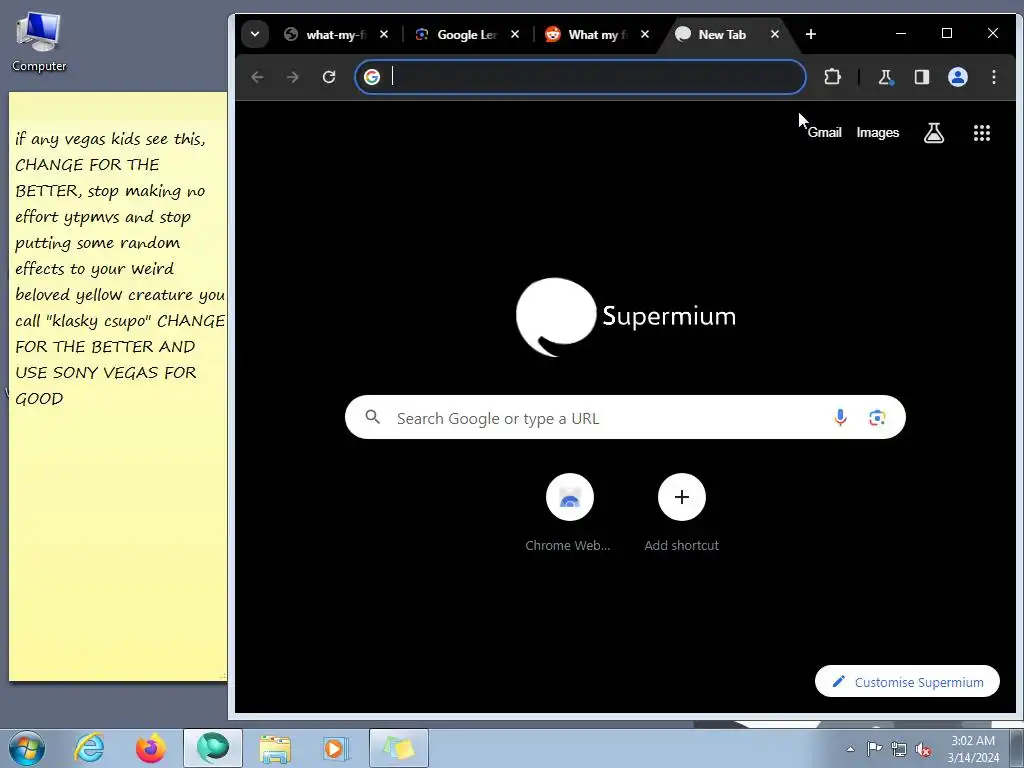Click Customise Supermium button
The height and width of the screenshot is (768, 1024).
tap(907, 681)
